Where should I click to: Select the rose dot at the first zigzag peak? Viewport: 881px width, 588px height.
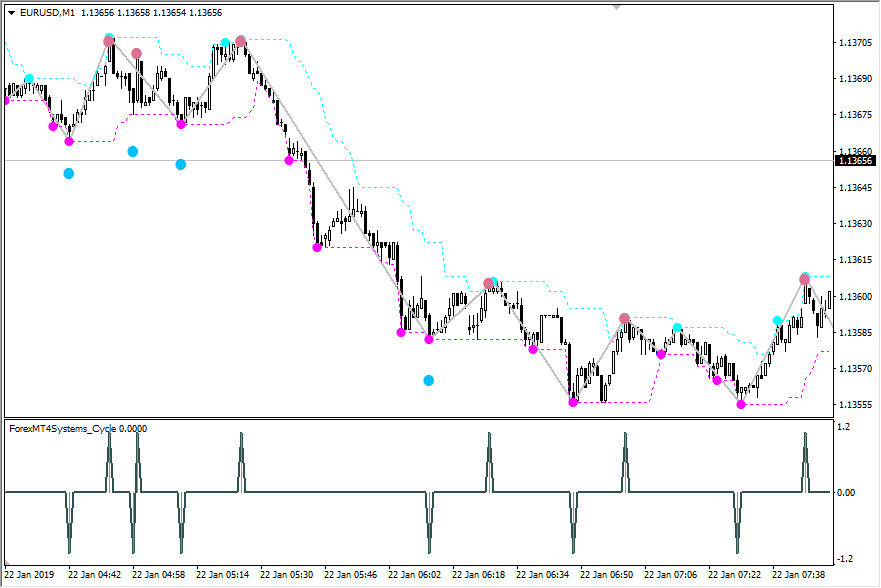click(x=109, y=41)
